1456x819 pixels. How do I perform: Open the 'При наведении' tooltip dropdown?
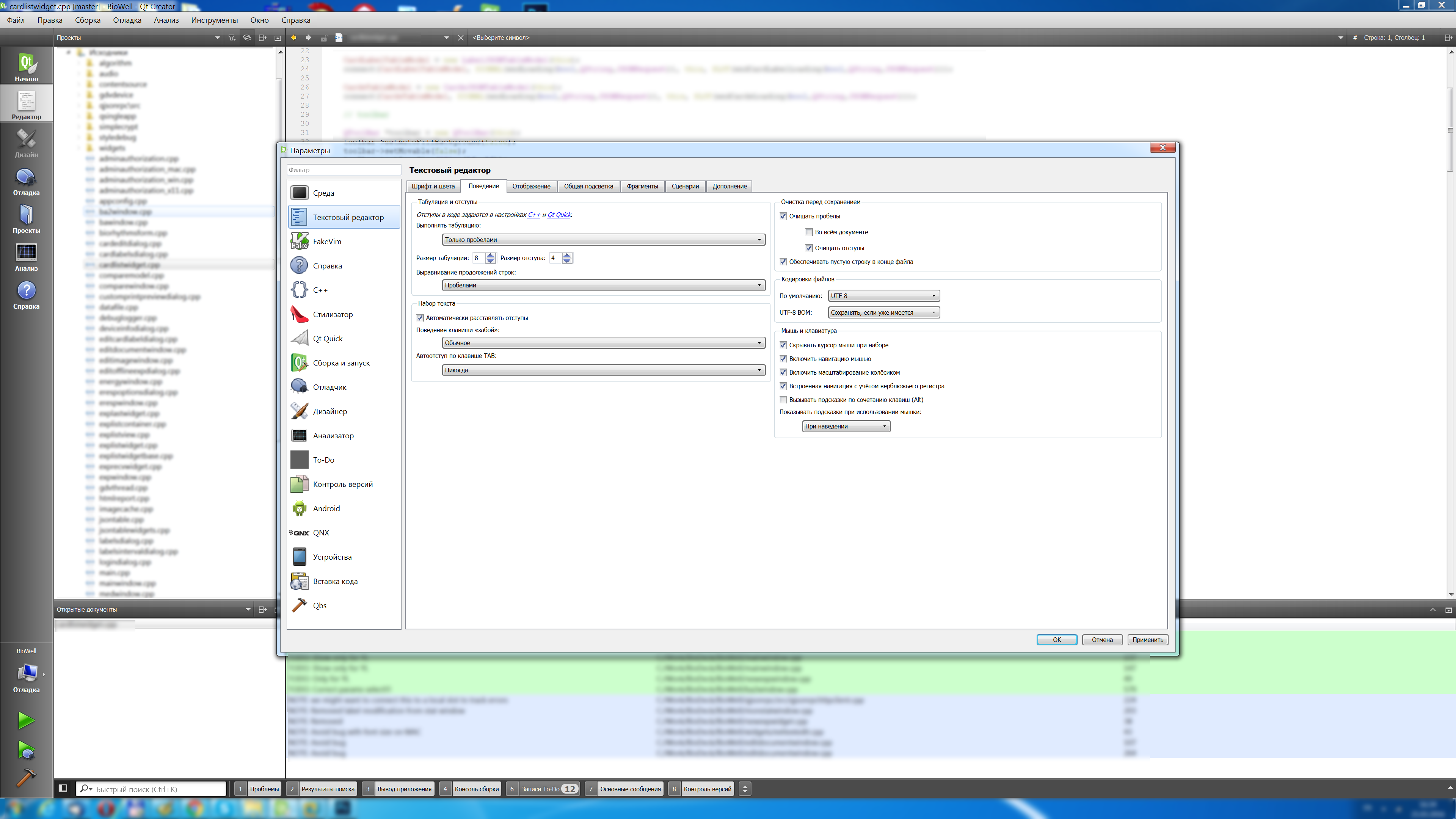click(x=846, y=426)
